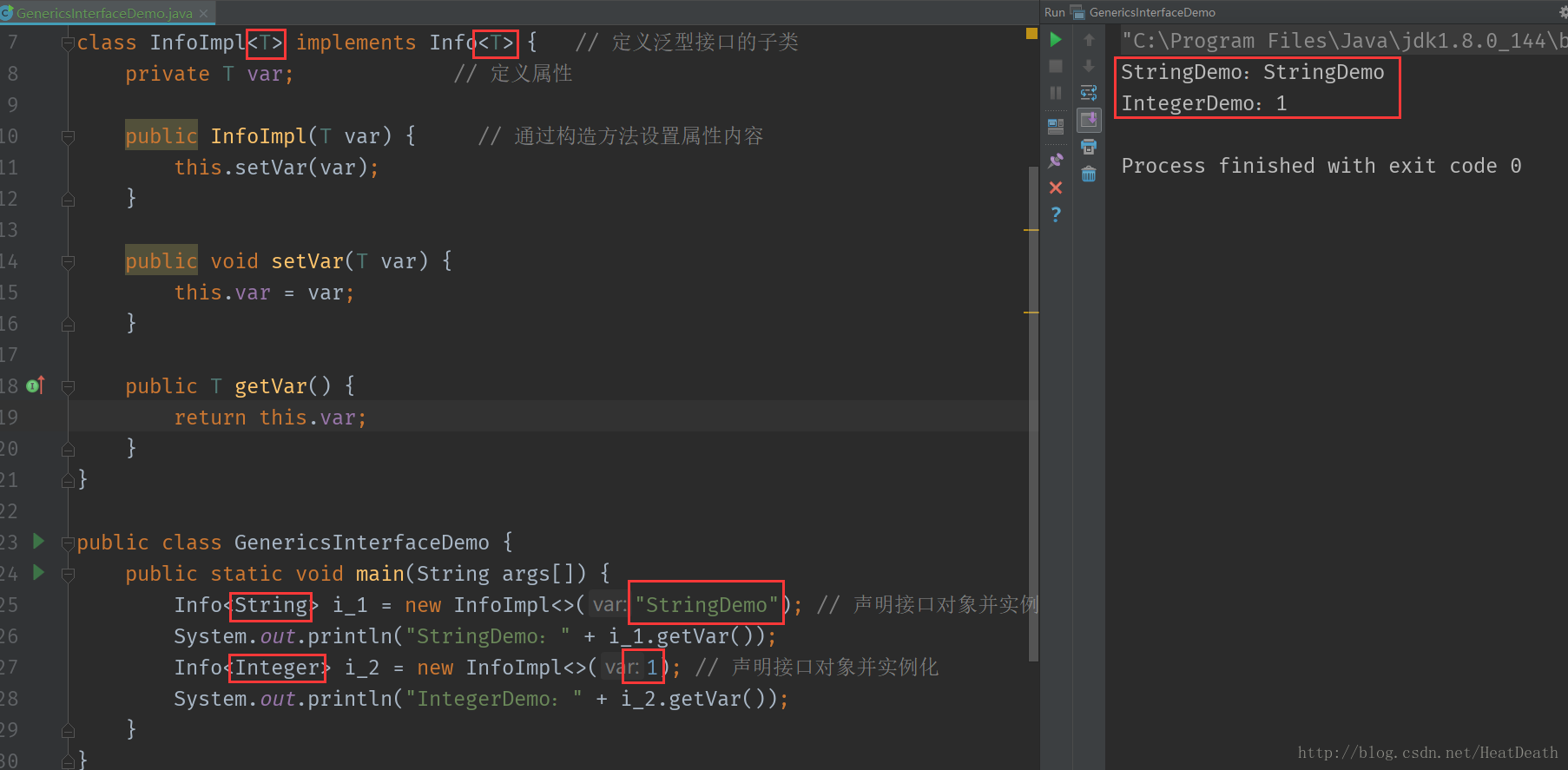Click the upper warning stripe mark on scrollbar

click(x=1031, y=230)
